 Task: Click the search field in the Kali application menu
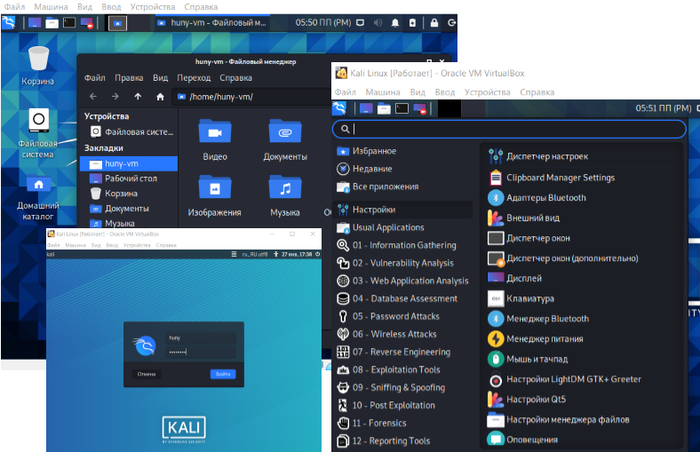click(x=509, y=129)
